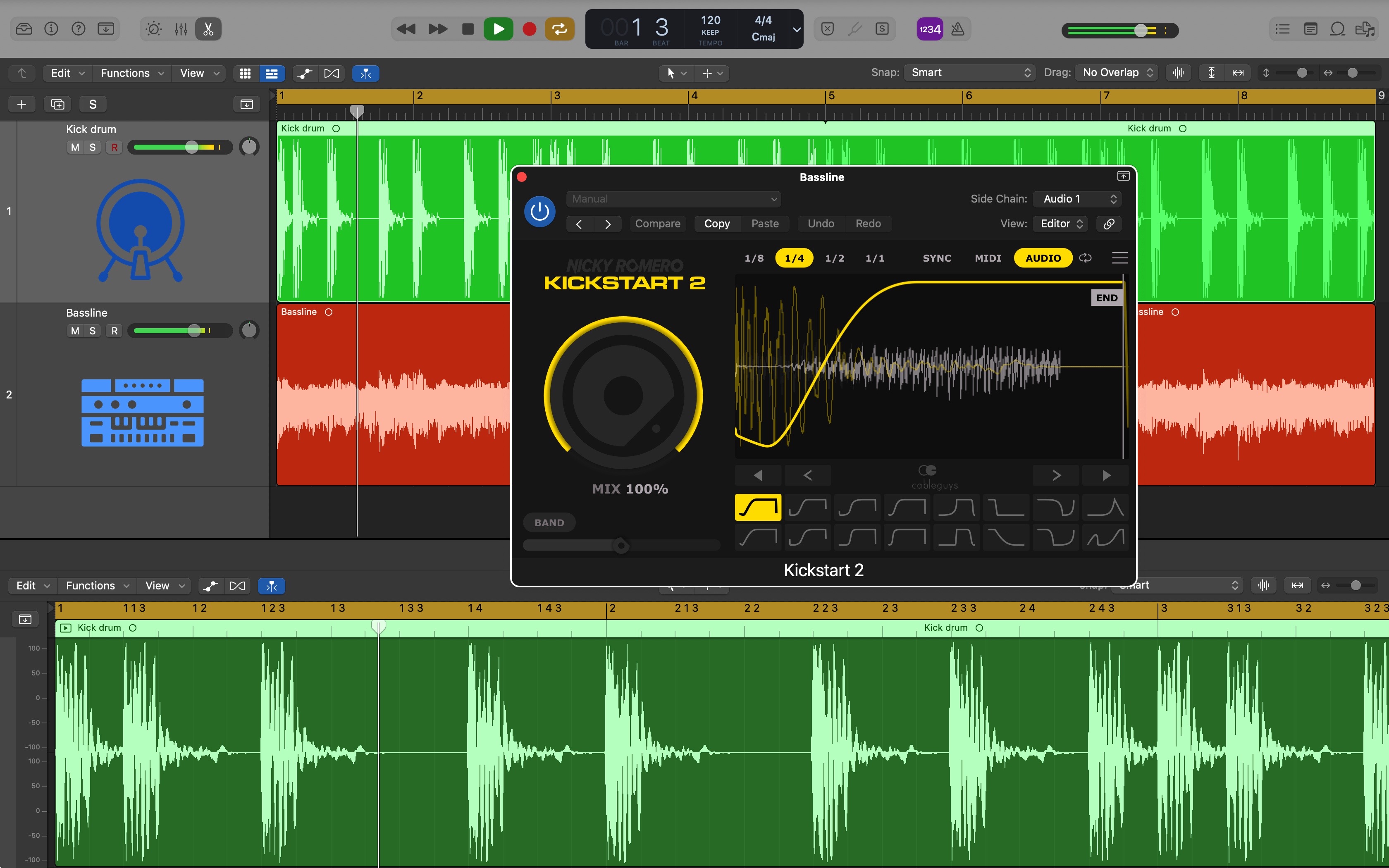The image size is (1389, 868).
Task: Click the duplicate track icon
Action: click(57, 104)
